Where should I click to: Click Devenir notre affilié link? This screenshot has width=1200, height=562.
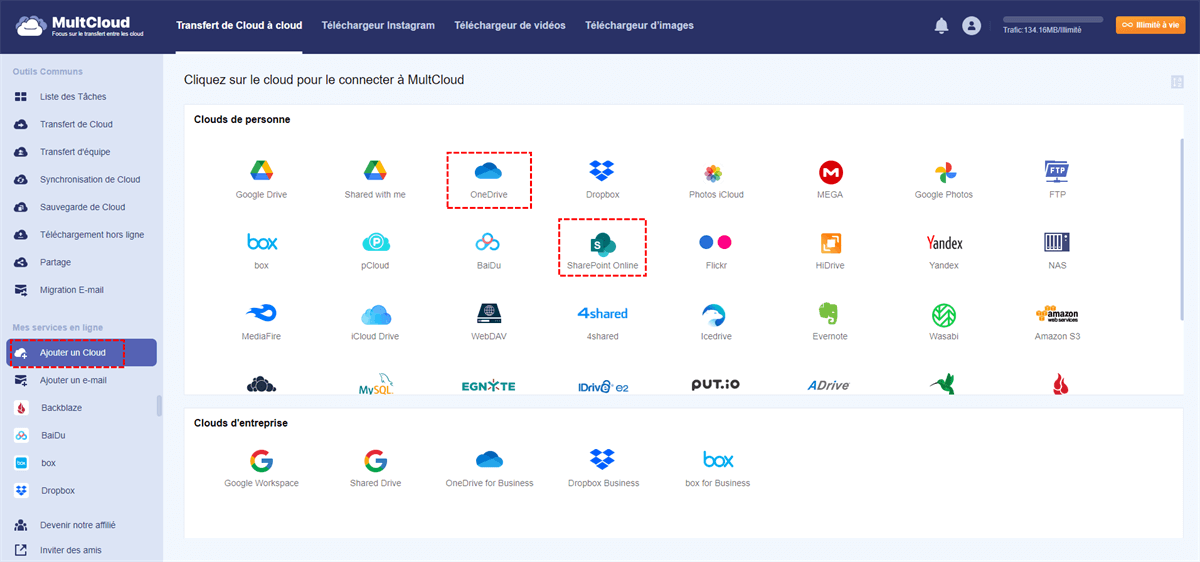point(78,525)
